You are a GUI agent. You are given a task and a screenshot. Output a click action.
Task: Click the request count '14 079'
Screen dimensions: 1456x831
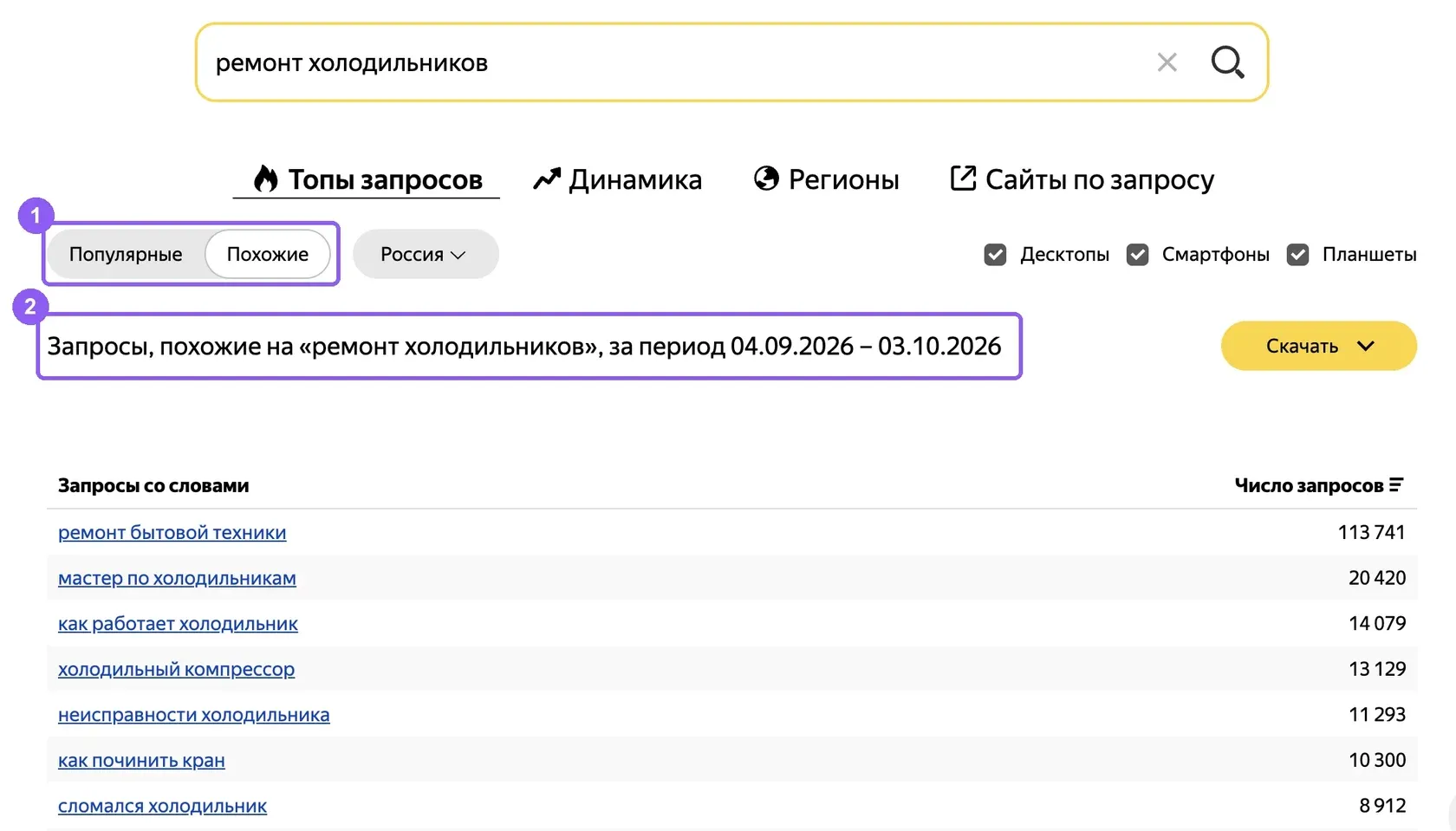click(1377, 623)
